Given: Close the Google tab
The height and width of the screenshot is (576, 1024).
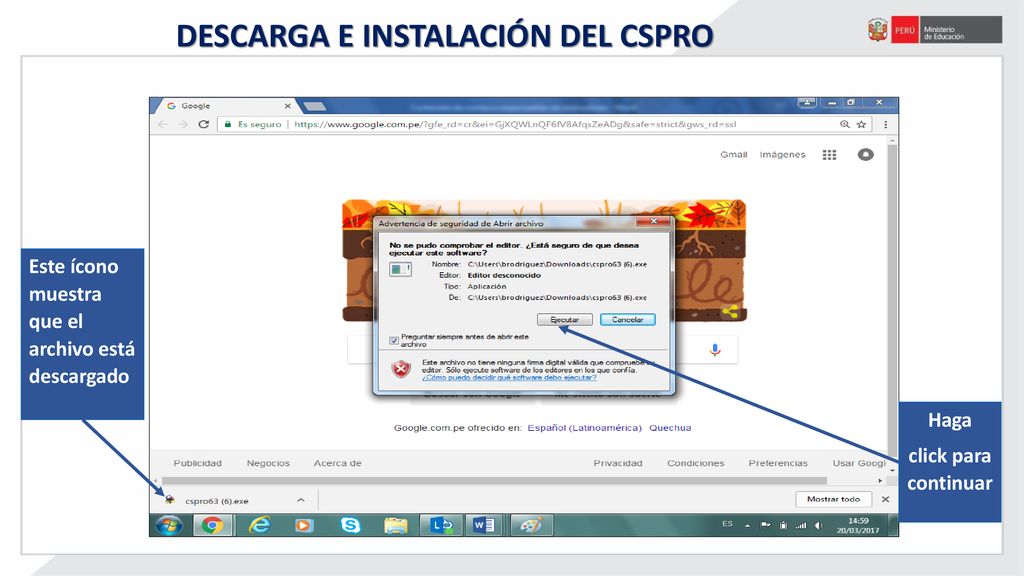Looking at the screenshot, I should [287, 106].
